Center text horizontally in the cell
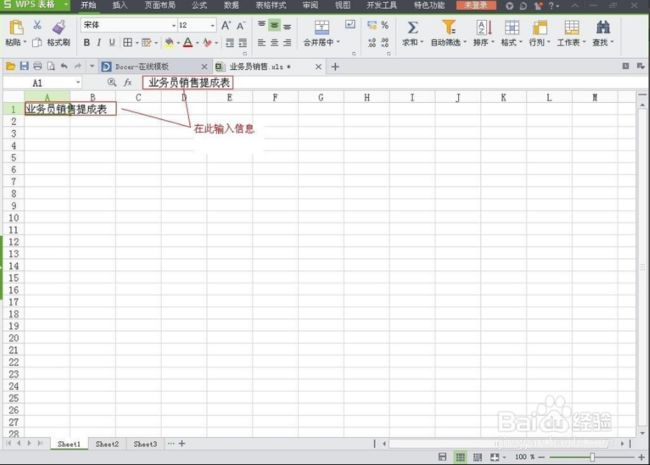 (274, 42)
